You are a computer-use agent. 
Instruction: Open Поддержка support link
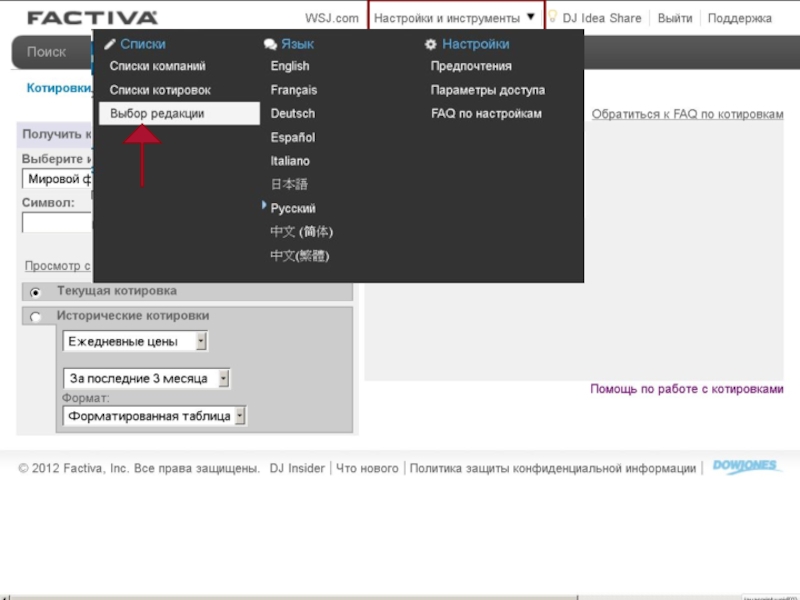739,18
